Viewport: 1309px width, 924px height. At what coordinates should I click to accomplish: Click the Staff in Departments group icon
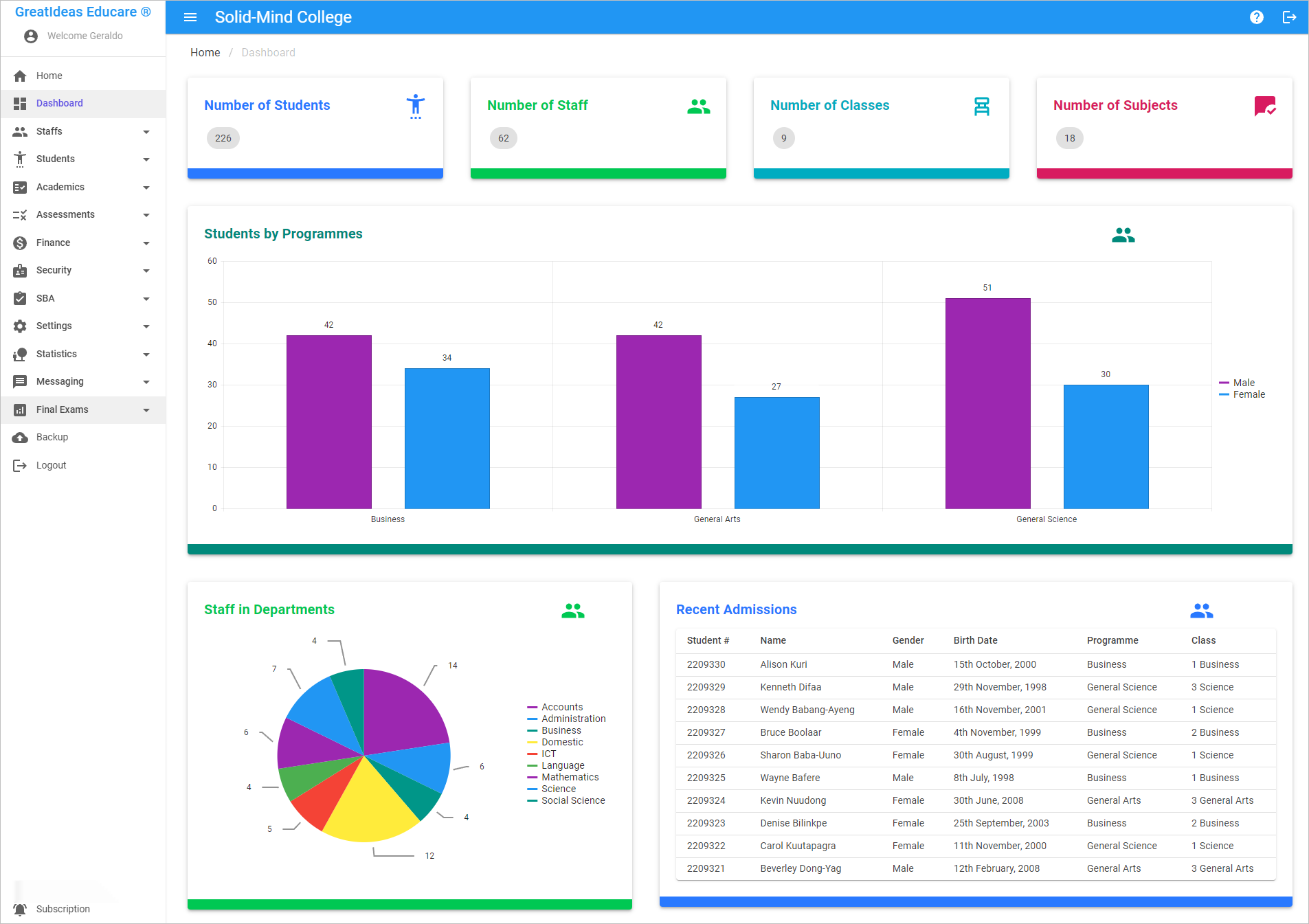pyautogui.click(x=572, y=610)
